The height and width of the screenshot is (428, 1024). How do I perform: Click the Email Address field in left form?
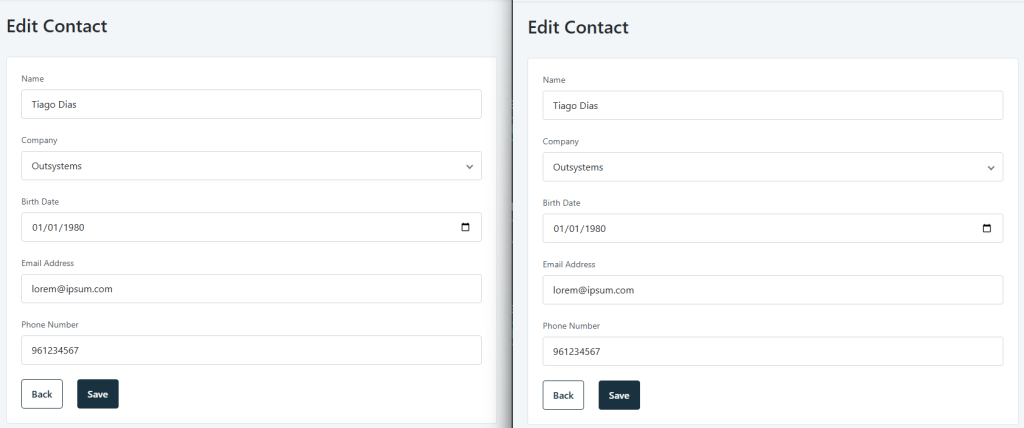point(251,289)
